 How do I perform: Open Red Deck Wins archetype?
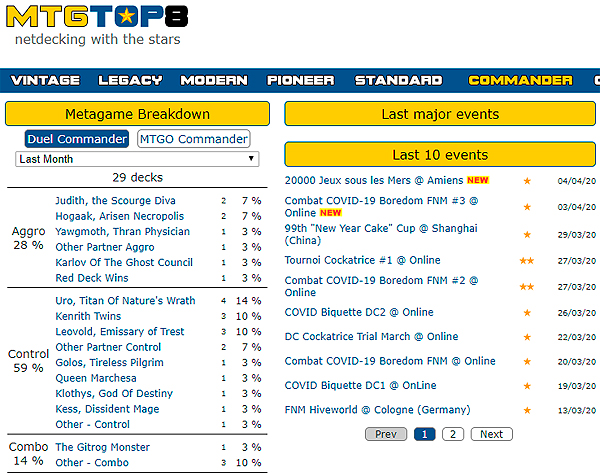[92, 278]
